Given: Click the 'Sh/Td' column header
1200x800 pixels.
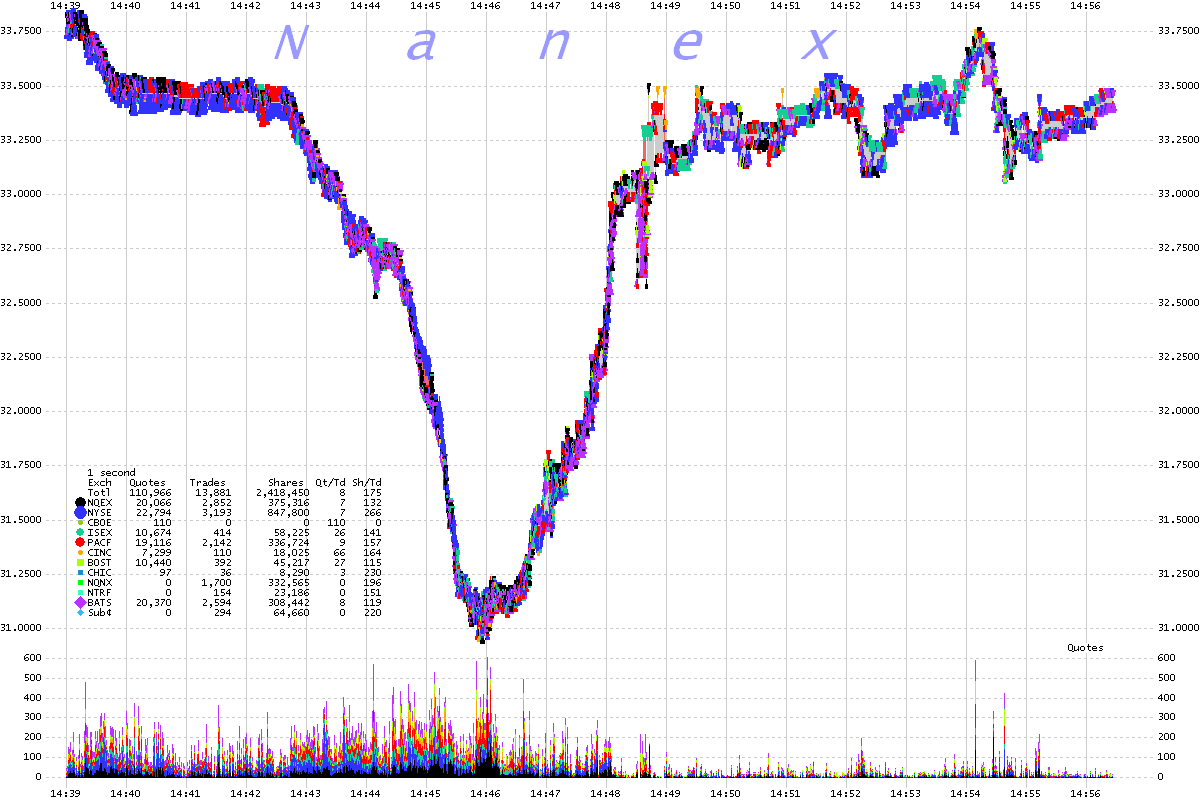Looking at the screenshot, I should pos(366,483).
